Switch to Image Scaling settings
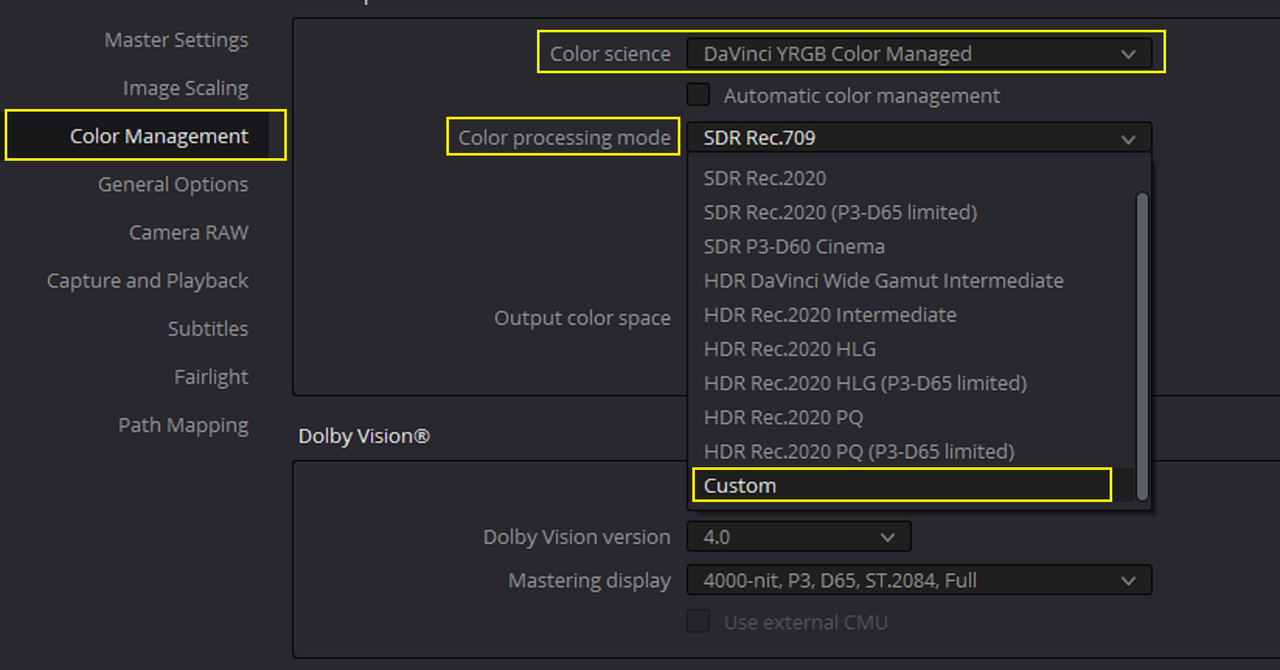Image resolution: width=1280 pixels, height=670 pixels. click(185, 88)
